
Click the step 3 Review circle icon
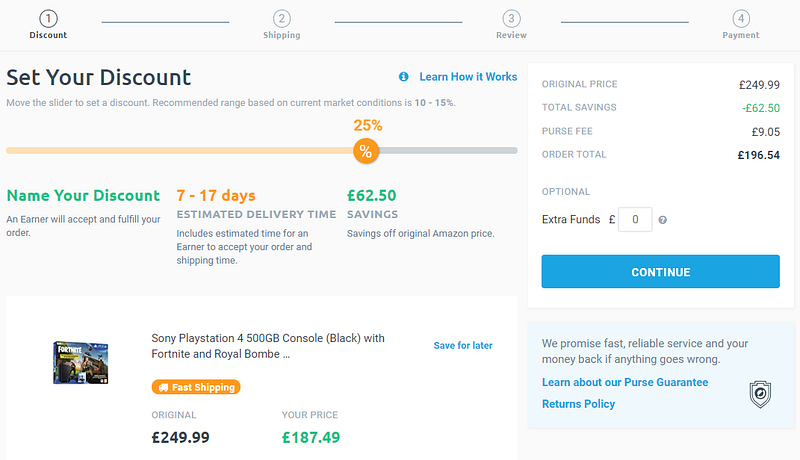511,18
